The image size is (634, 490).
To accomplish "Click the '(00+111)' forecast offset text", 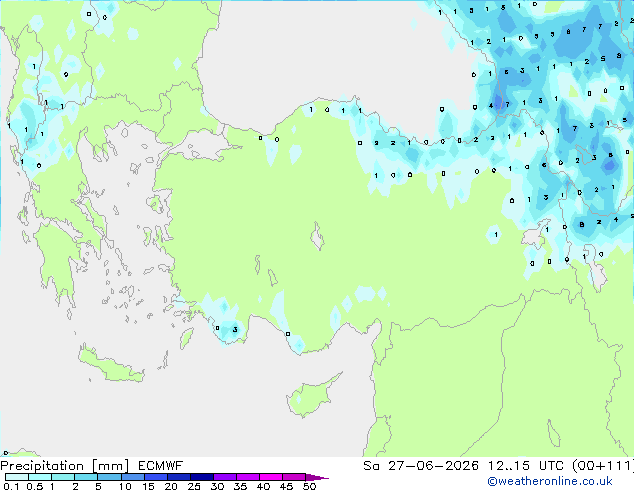I will [603, 466].
